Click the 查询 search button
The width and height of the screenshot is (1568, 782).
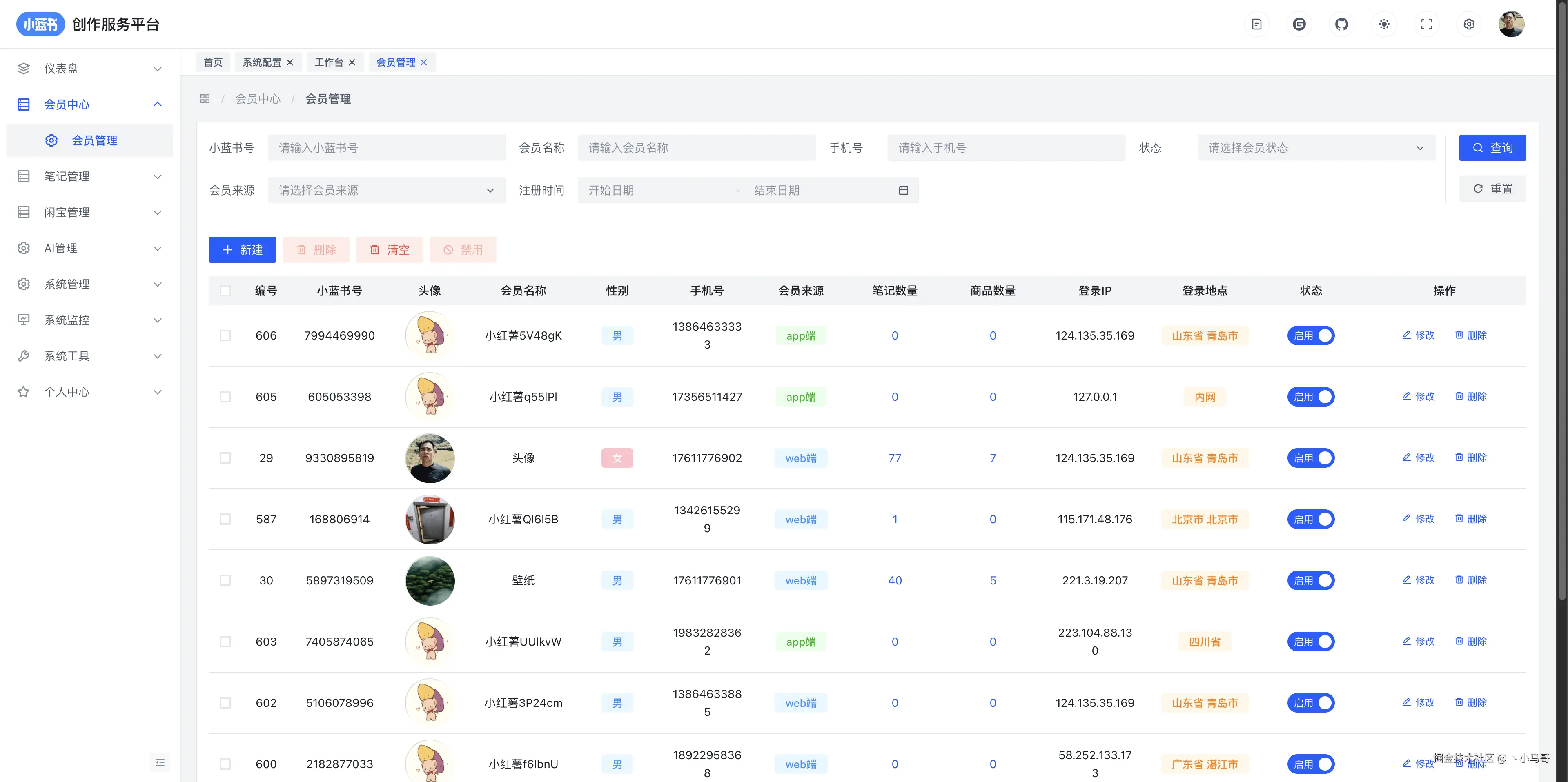1492,148
